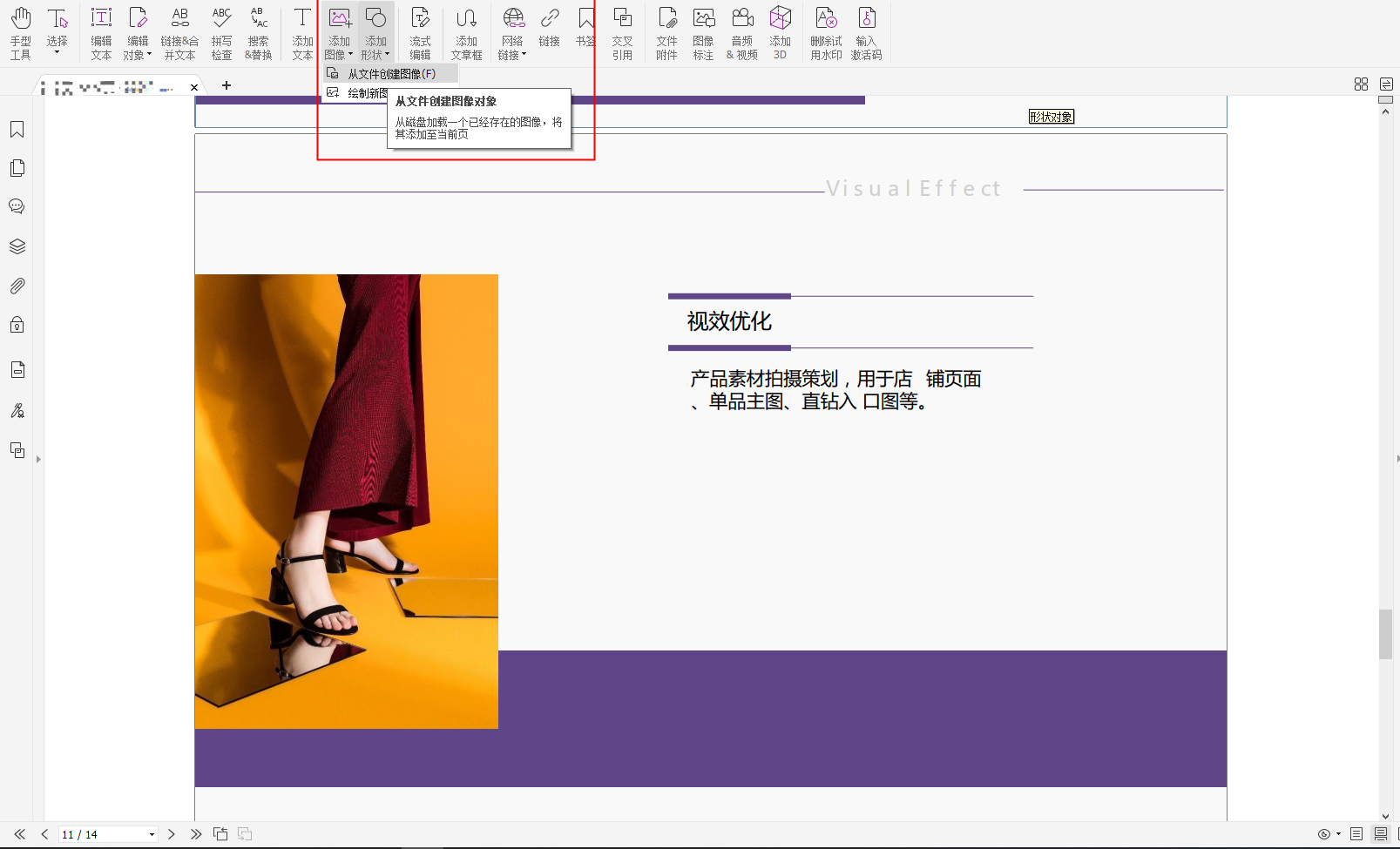This screenshot has width=1400, height=849.
Task: Open the Layers panel in left sidebar
Action: click(x=17, y=246)
